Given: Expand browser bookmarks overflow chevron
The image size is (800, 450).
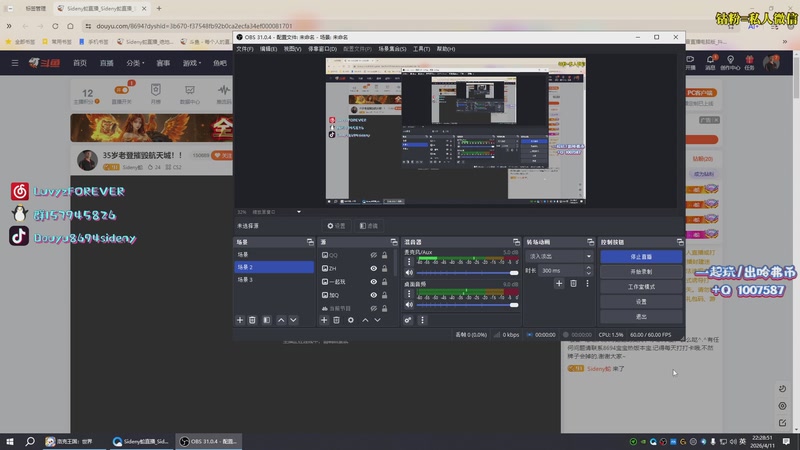Looking at the screenshot, I should (x=785, y=41).
